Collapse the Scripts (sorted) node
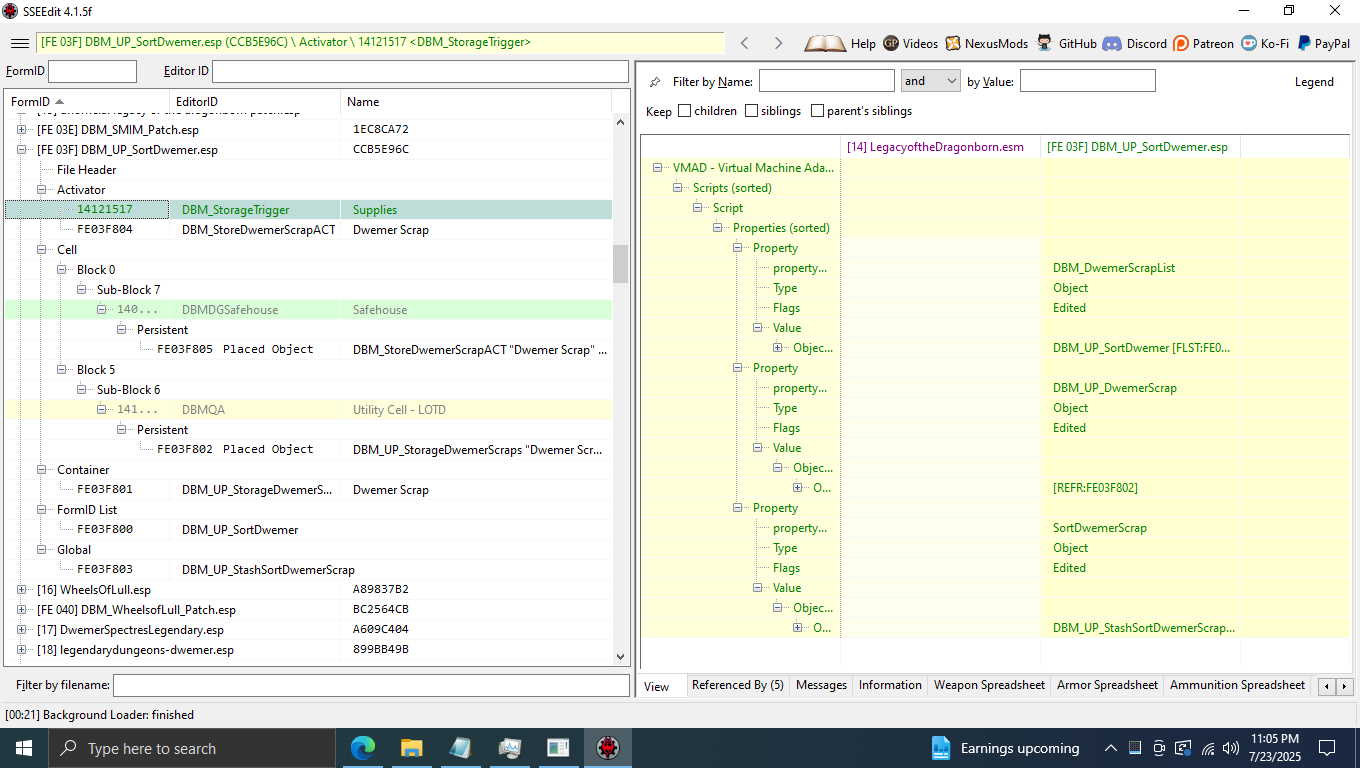 (678, 188)
